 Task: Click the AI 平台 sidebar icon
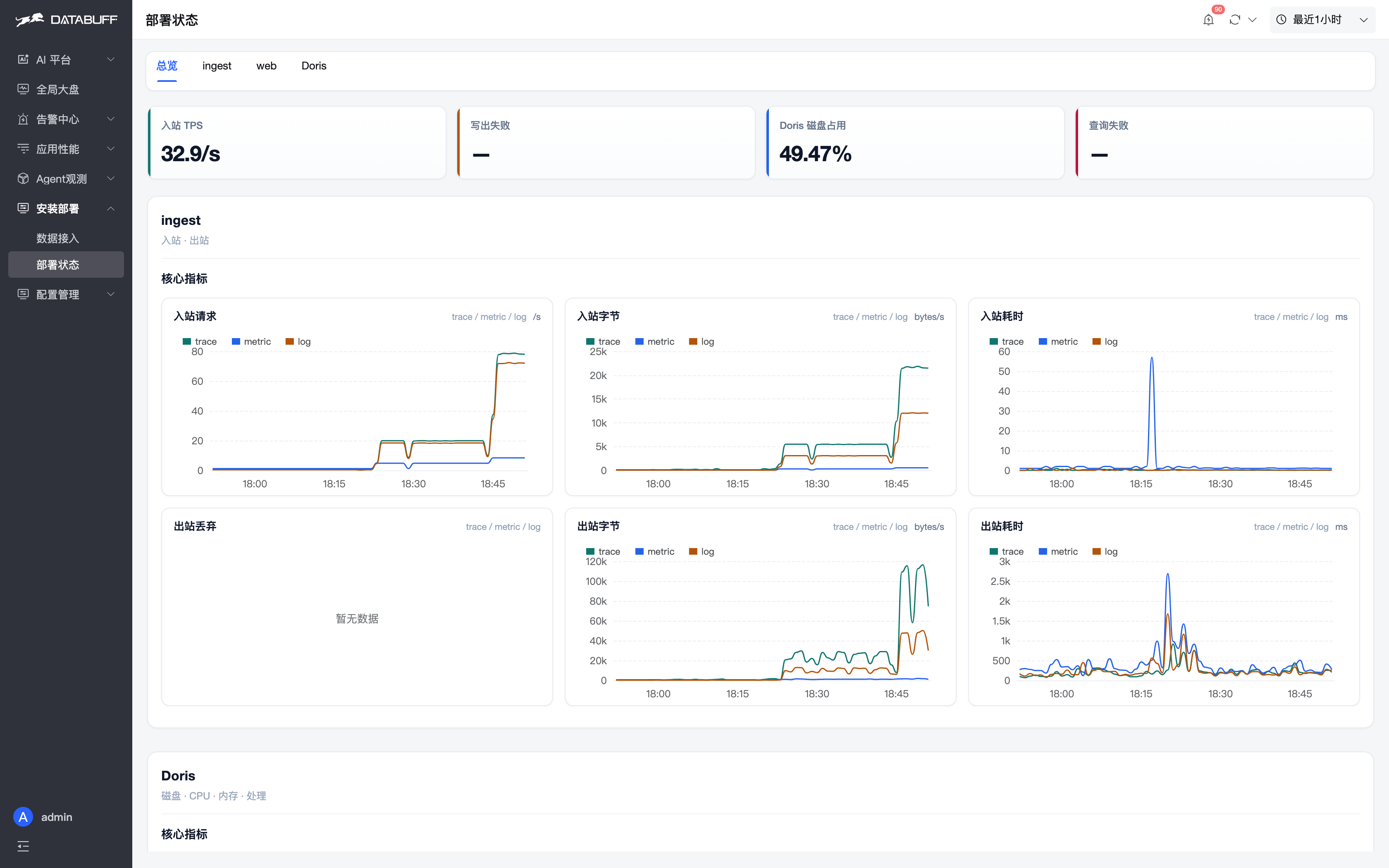click(x=23, y=59)
